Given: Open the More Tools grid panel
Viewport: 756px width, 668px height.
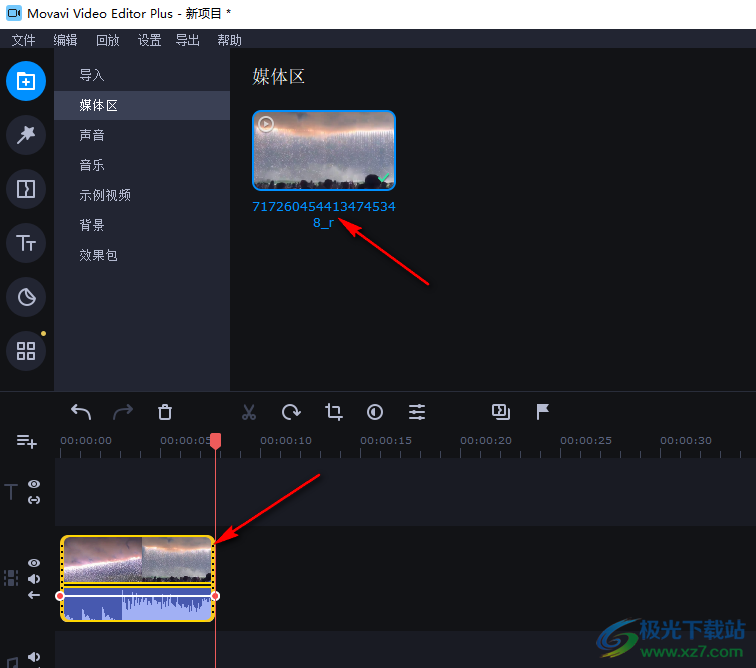Looking at the screenshot, I should pos(26,351).
